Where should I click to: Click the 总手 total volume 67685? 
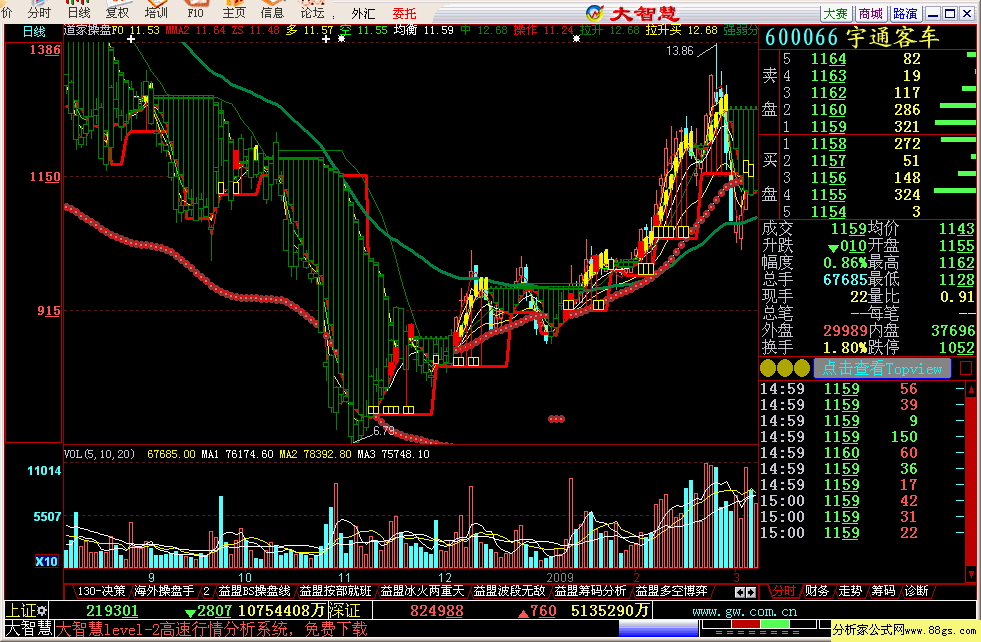pos(845,280)
